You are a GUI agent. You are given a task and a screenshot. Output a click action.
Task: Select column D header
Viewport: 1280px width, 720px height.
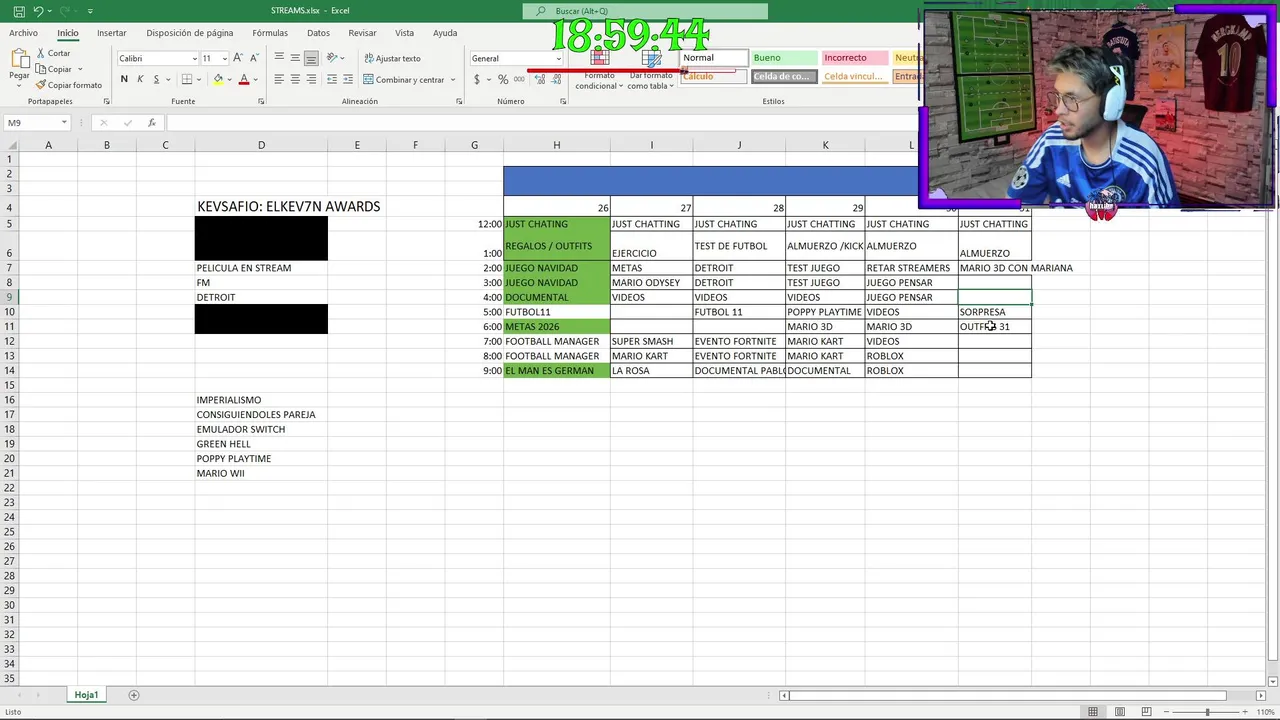pyautogui.click(x=261, y=145)
